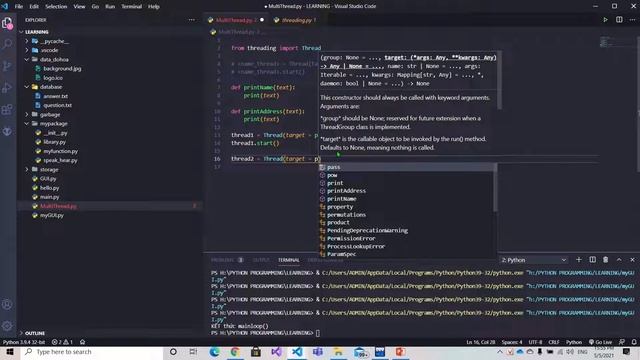Close the terminal panel

(x=632, y=260)
